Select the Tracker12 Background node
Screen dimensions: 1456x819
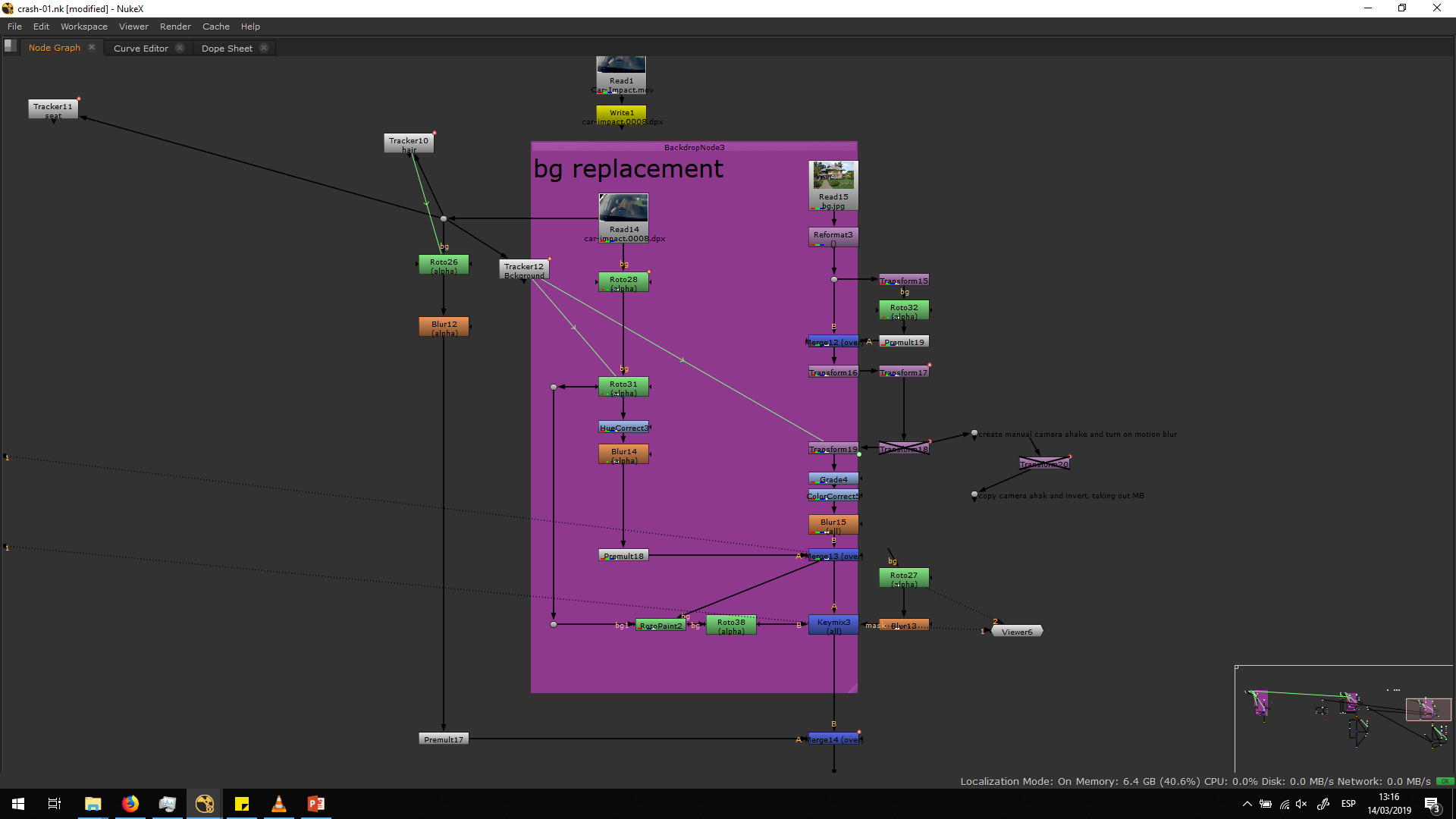524,270
